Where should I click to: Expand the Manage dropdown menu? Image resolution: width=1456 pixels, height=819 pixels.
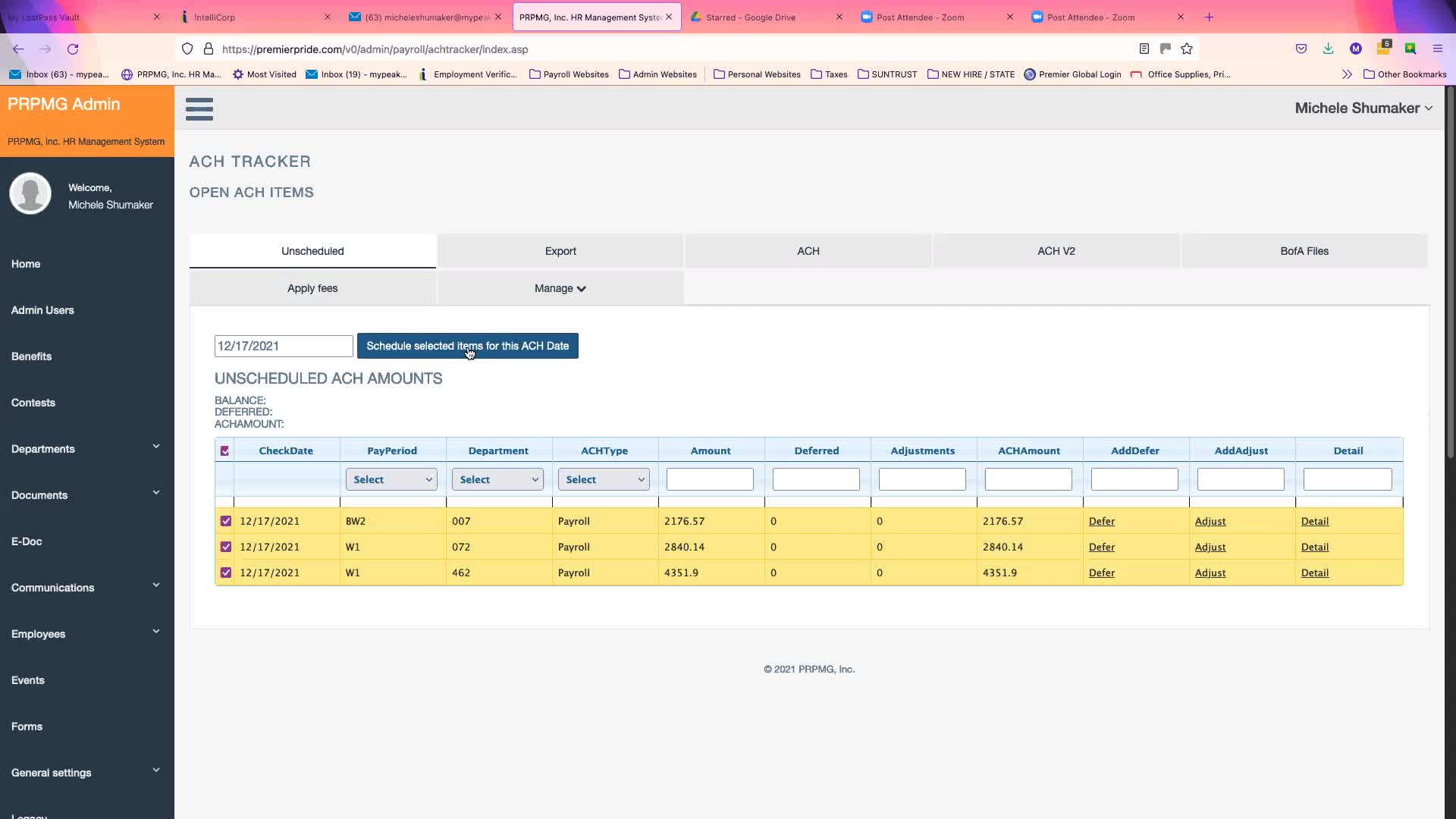click(x=560, y=288)
